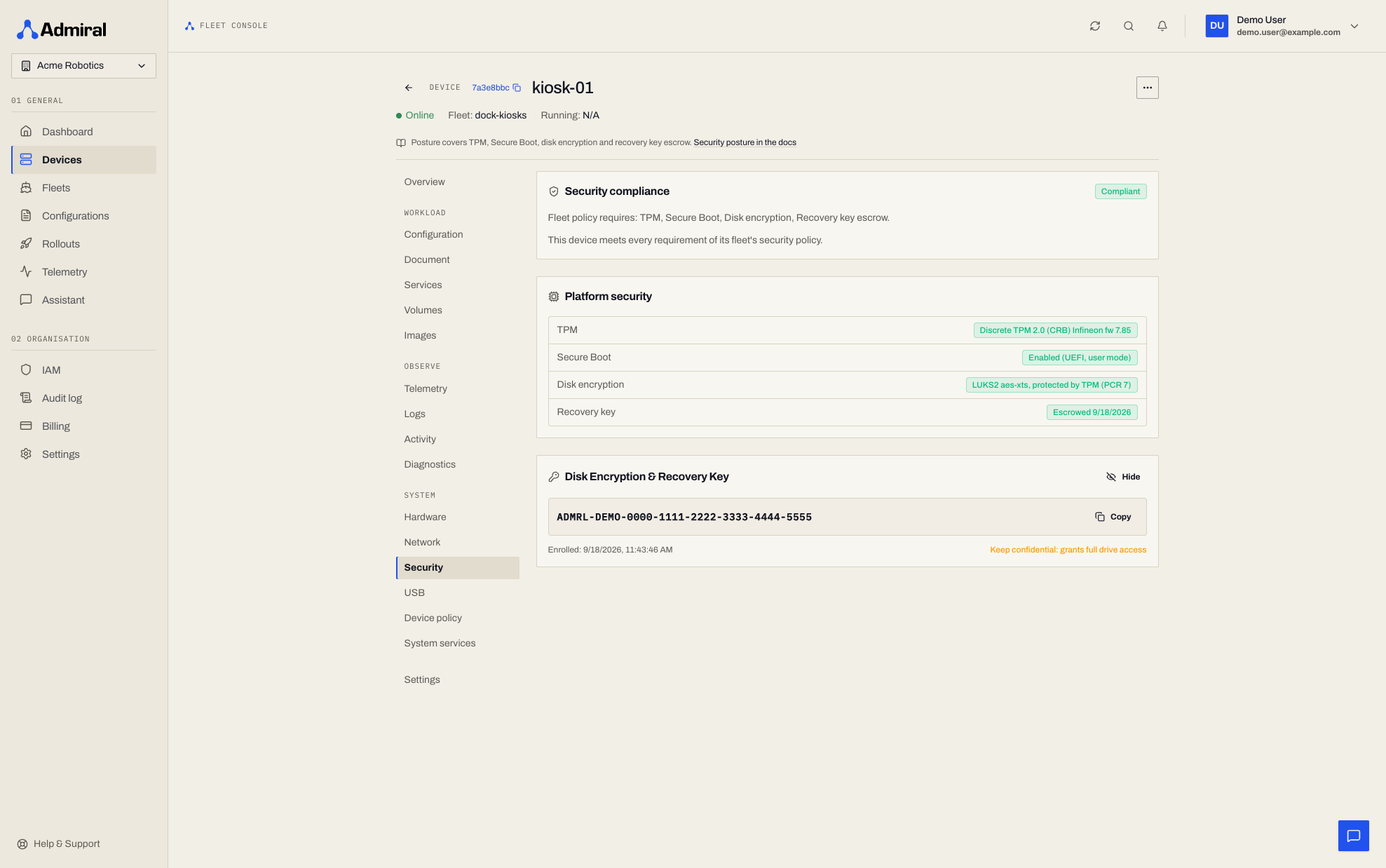Open Assistant from the sidebar

pos(83,300)
